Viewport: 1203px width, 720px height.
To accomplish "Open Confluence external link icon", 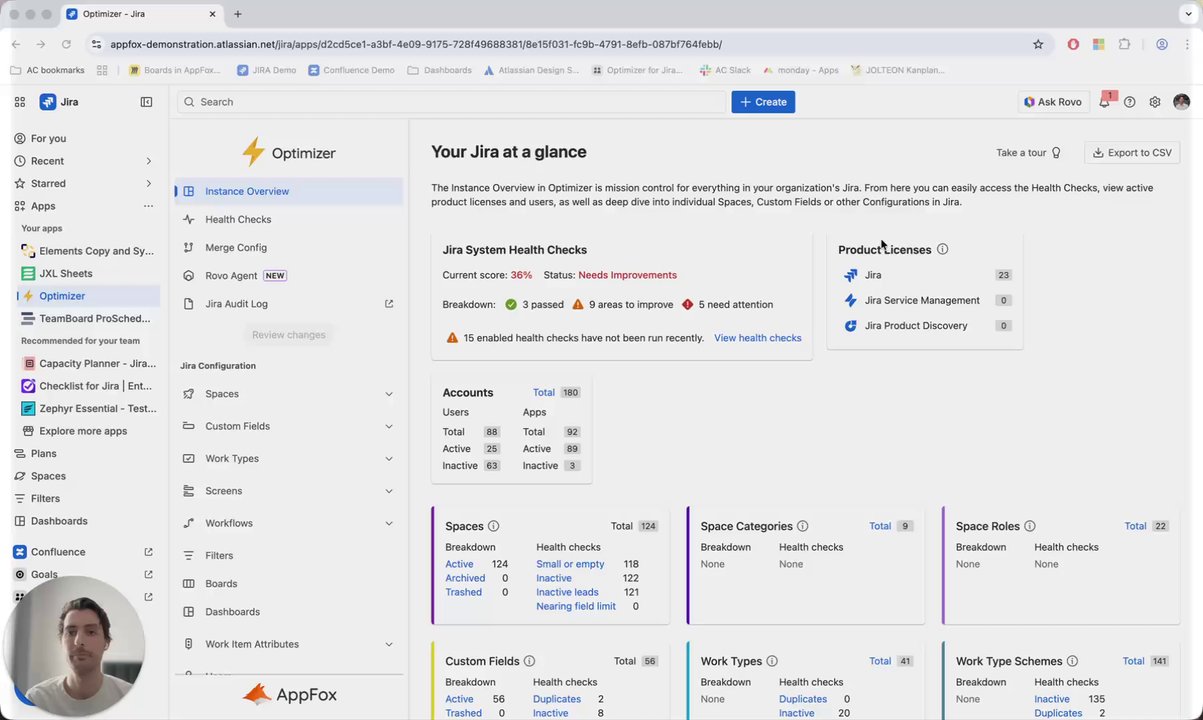I will tap(148, 552).
